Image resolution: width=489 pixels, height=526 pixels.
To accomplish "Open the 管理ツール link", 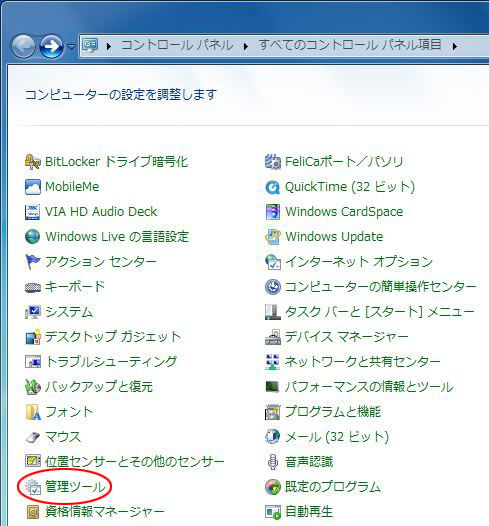I will coord(75,487).
